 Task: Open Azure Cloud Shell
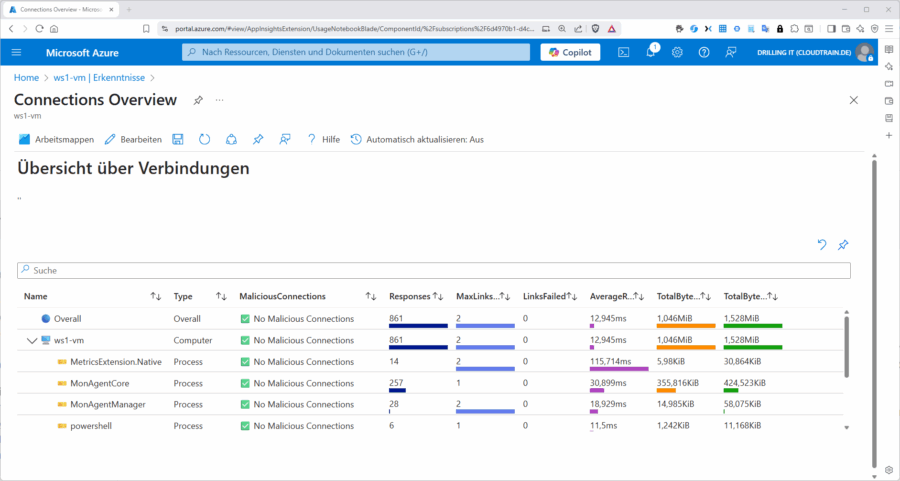pos(623,52)
